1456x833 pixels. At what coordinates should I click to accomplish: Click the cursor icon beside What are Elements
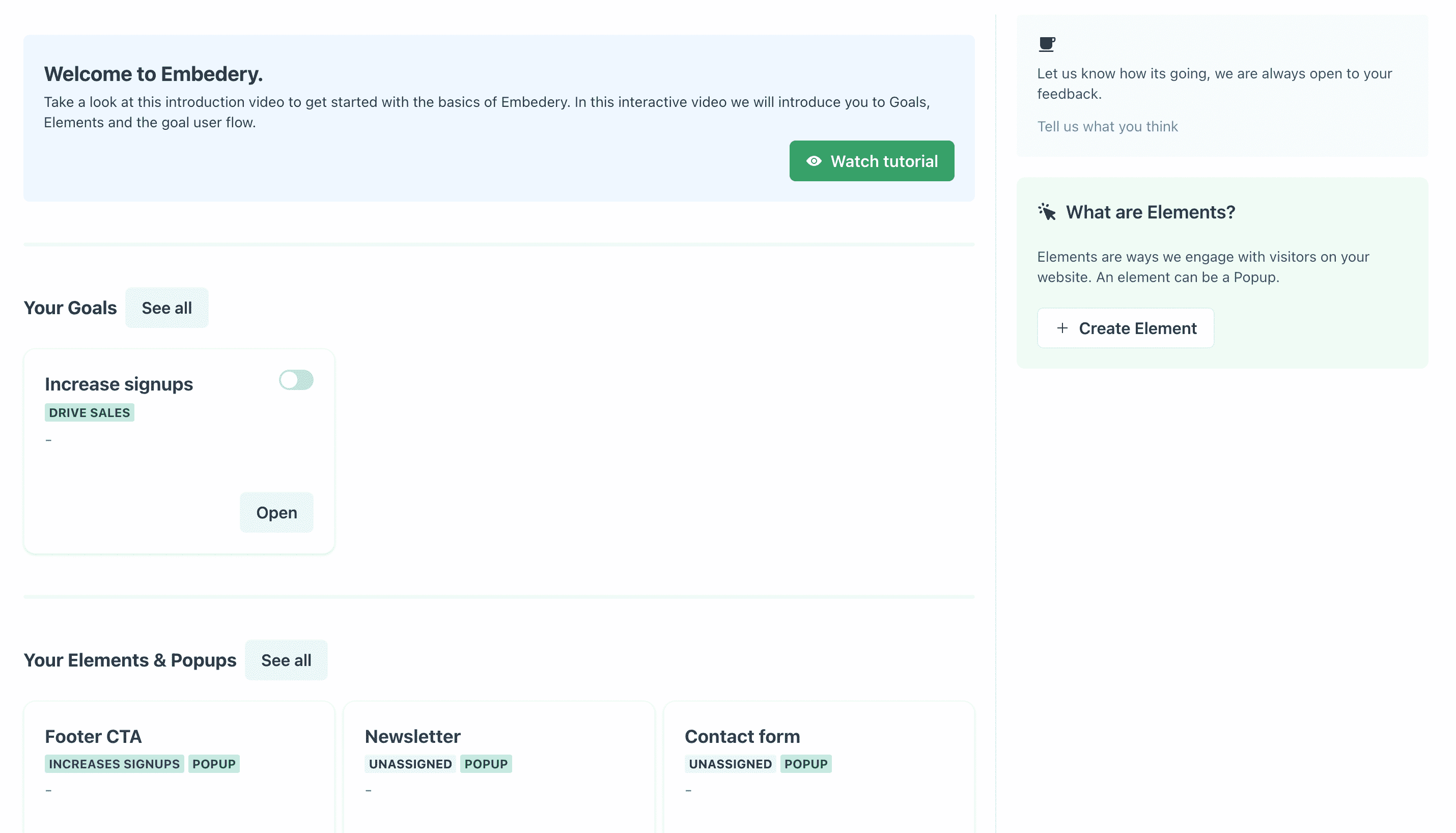[1047, 212]
